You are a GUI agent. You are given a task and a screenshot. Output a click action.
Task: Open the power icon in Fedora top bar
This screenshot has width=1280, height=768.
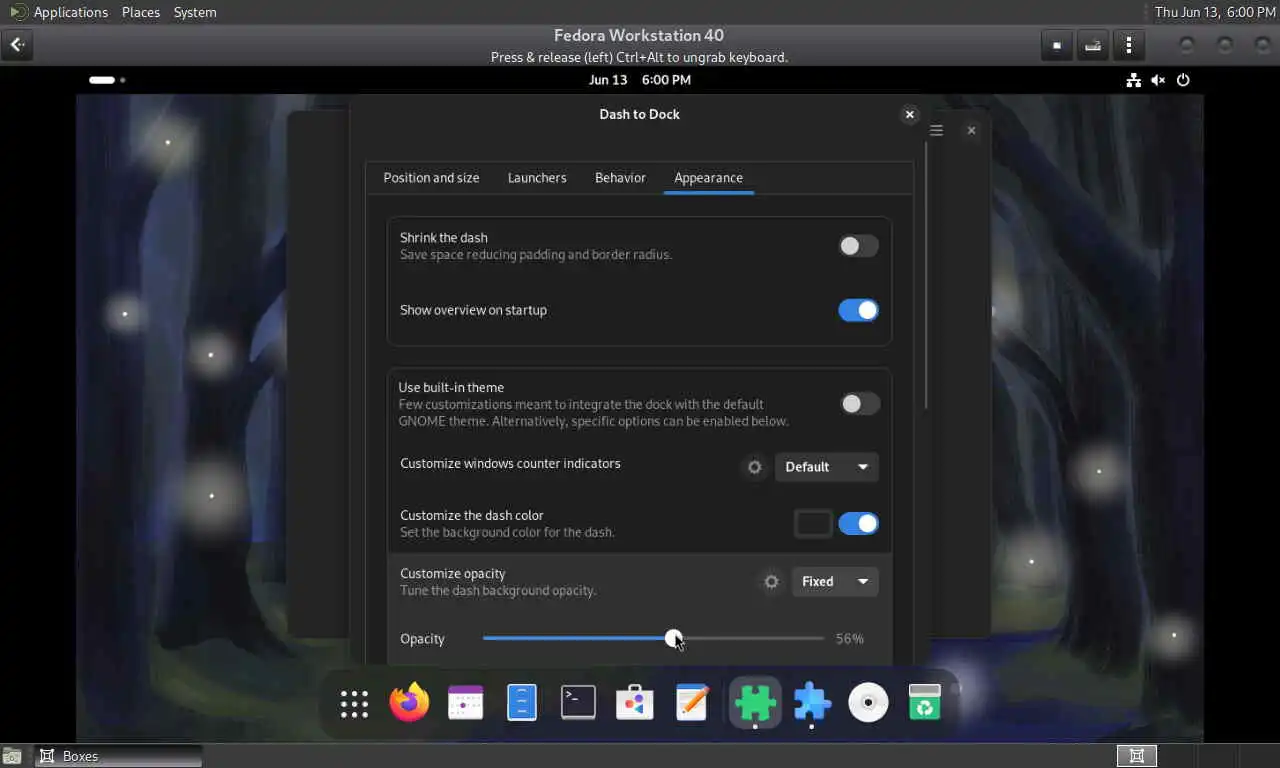coord(1183,80)
